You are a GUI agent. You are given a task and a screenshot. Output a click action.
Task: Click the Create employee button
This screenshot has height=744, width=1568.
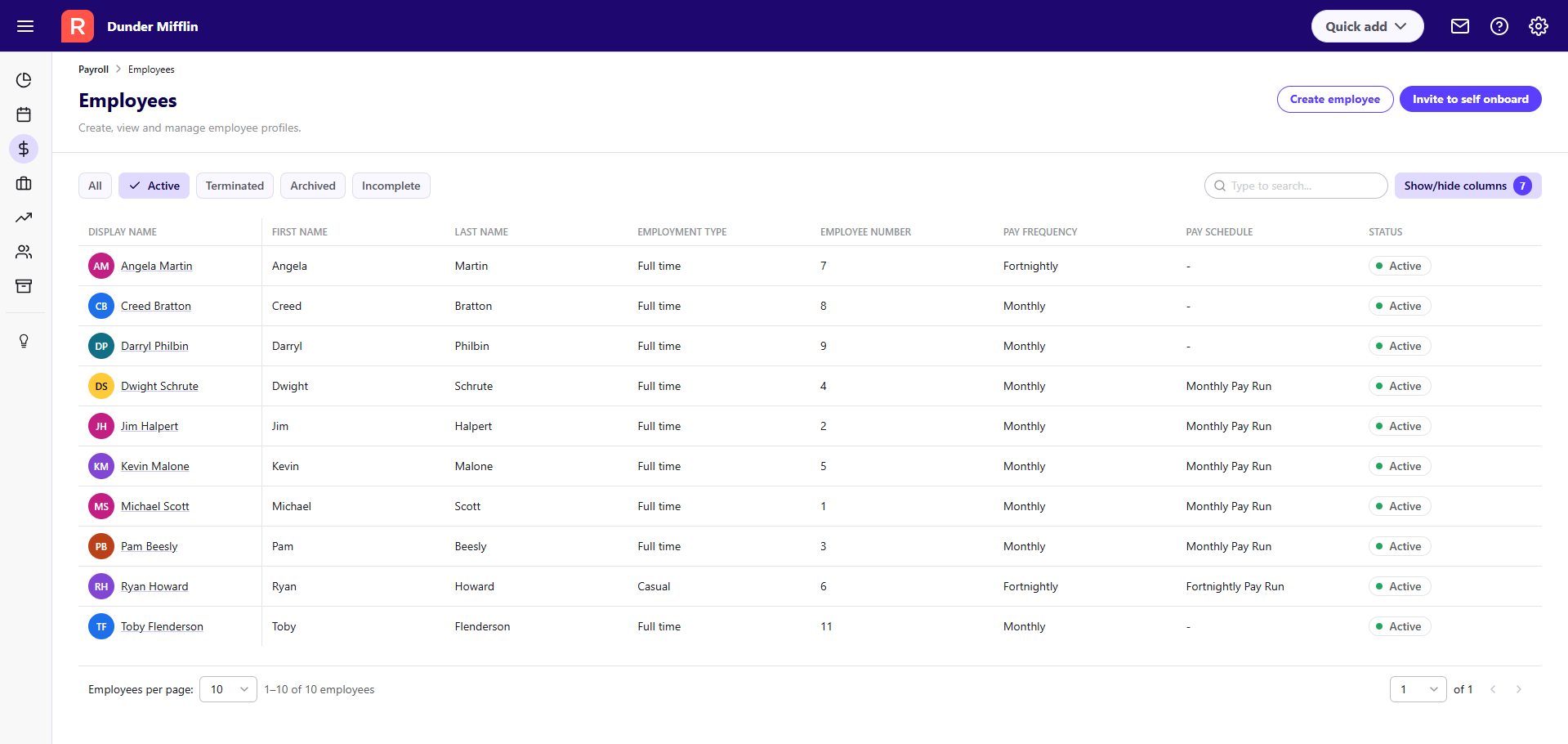[x=1334, y=99]
